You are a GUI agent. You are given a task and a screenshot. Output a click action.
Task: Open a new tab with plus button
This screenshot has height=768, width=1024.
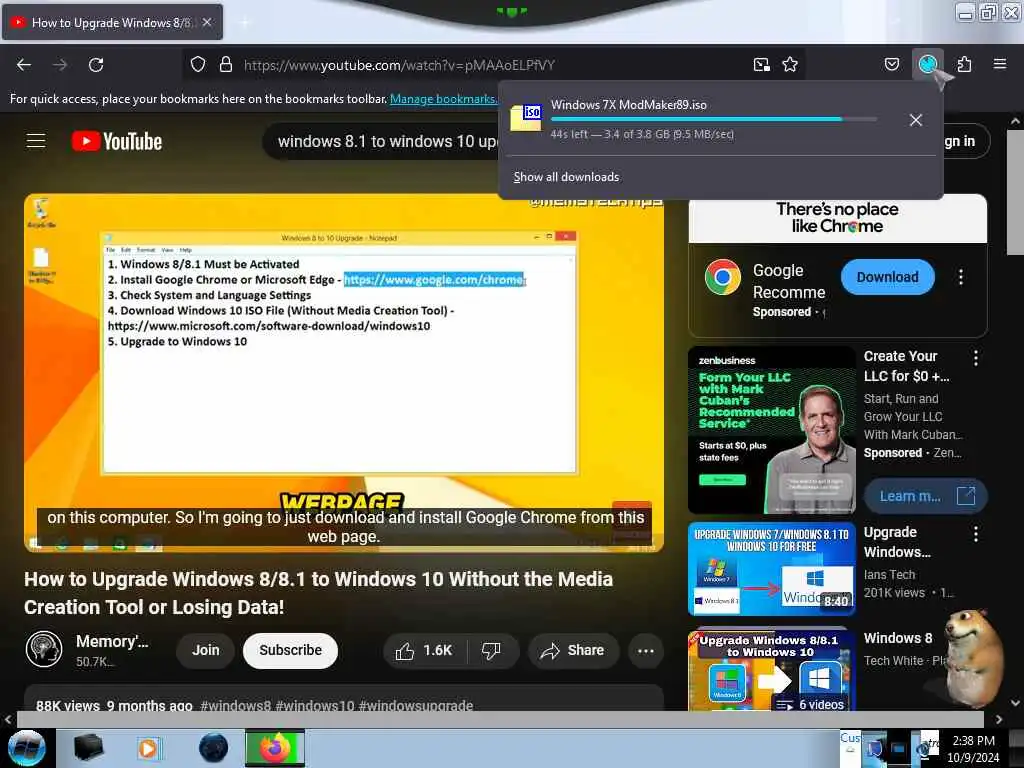point(245,23)
